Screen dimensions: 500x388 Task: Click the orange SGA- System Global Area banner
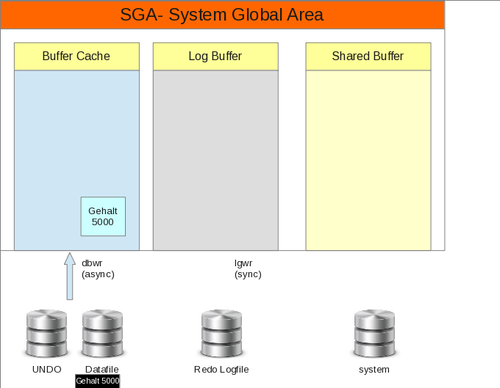pos(222,15)
